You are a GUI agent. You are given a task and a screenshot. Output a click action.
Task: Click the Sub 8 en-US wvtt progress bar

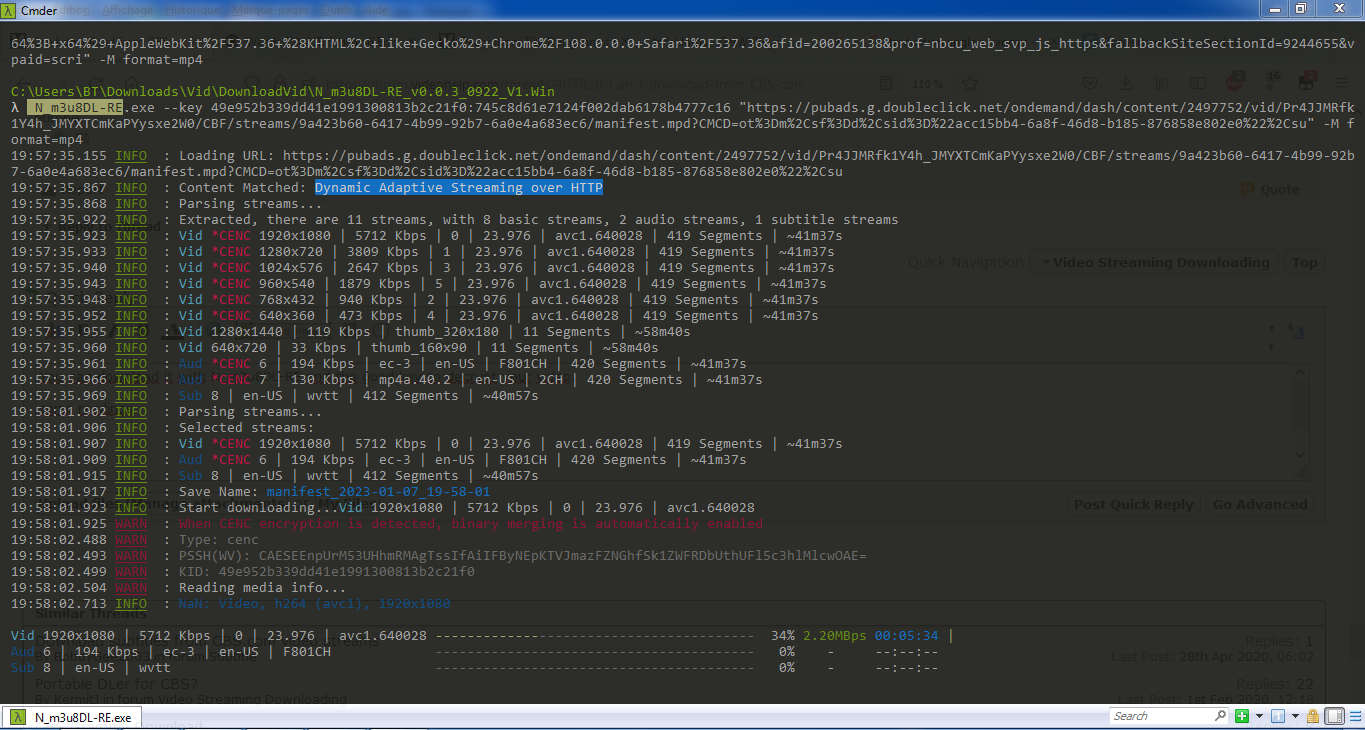(594, 668)
